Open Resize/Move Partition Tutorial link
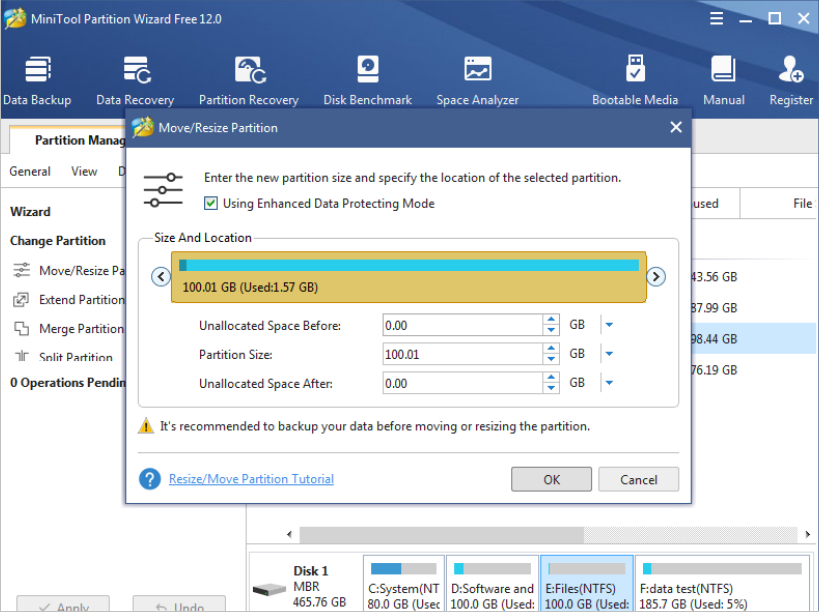This screenshot has height=613, width=819. point(251,479)
